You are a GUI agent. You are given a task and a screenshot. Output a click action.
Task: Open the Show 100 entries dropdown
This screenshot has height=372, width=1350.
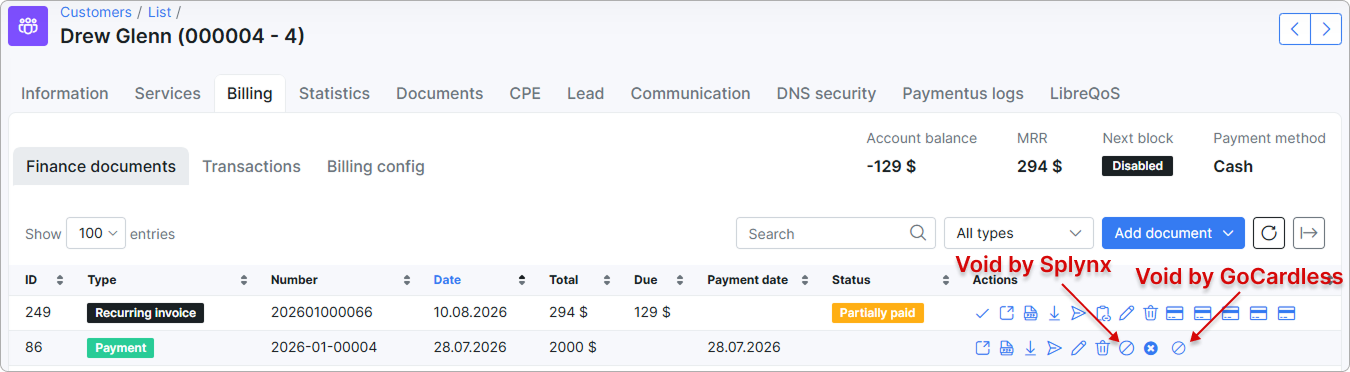[96, 233]
